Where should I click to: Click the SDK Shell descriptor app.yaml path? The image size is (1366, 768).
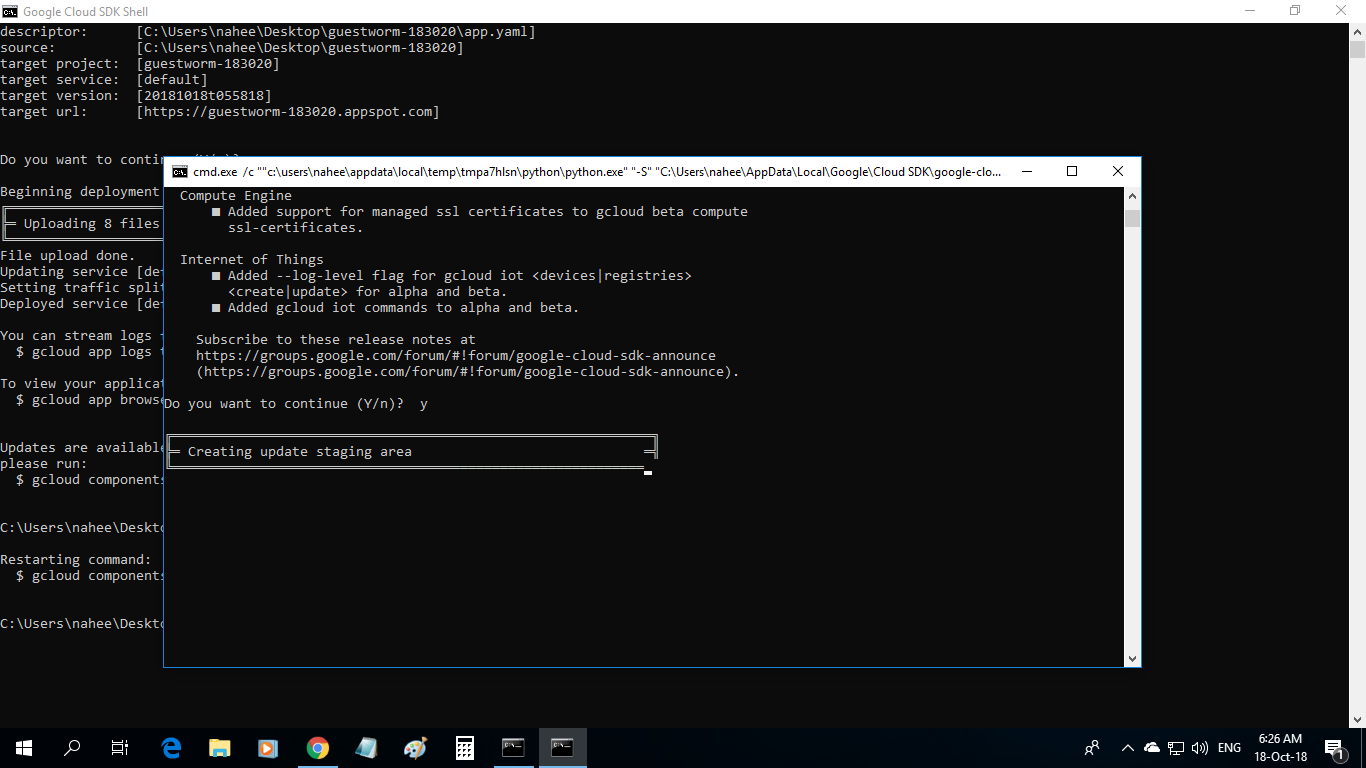336,32
